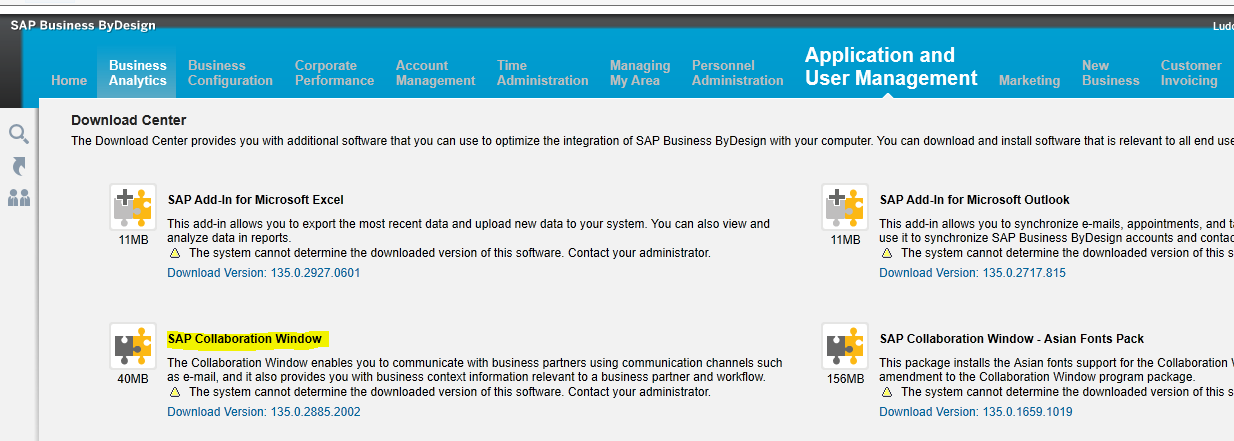This screenshot has height=441, width=1234.
Task: Switch to Managing My Area tab
Action: click(640, 73)
